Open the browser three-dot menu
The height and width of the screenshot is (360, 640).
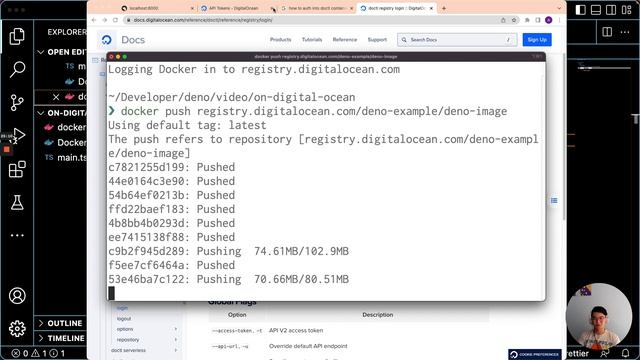pyautogui.click(x=560, y=20)
